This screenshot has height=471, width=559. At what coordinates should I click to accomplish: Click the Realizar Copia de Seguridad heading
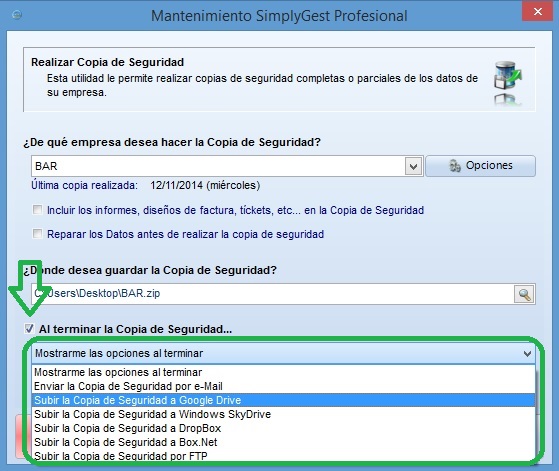point(107,62)
